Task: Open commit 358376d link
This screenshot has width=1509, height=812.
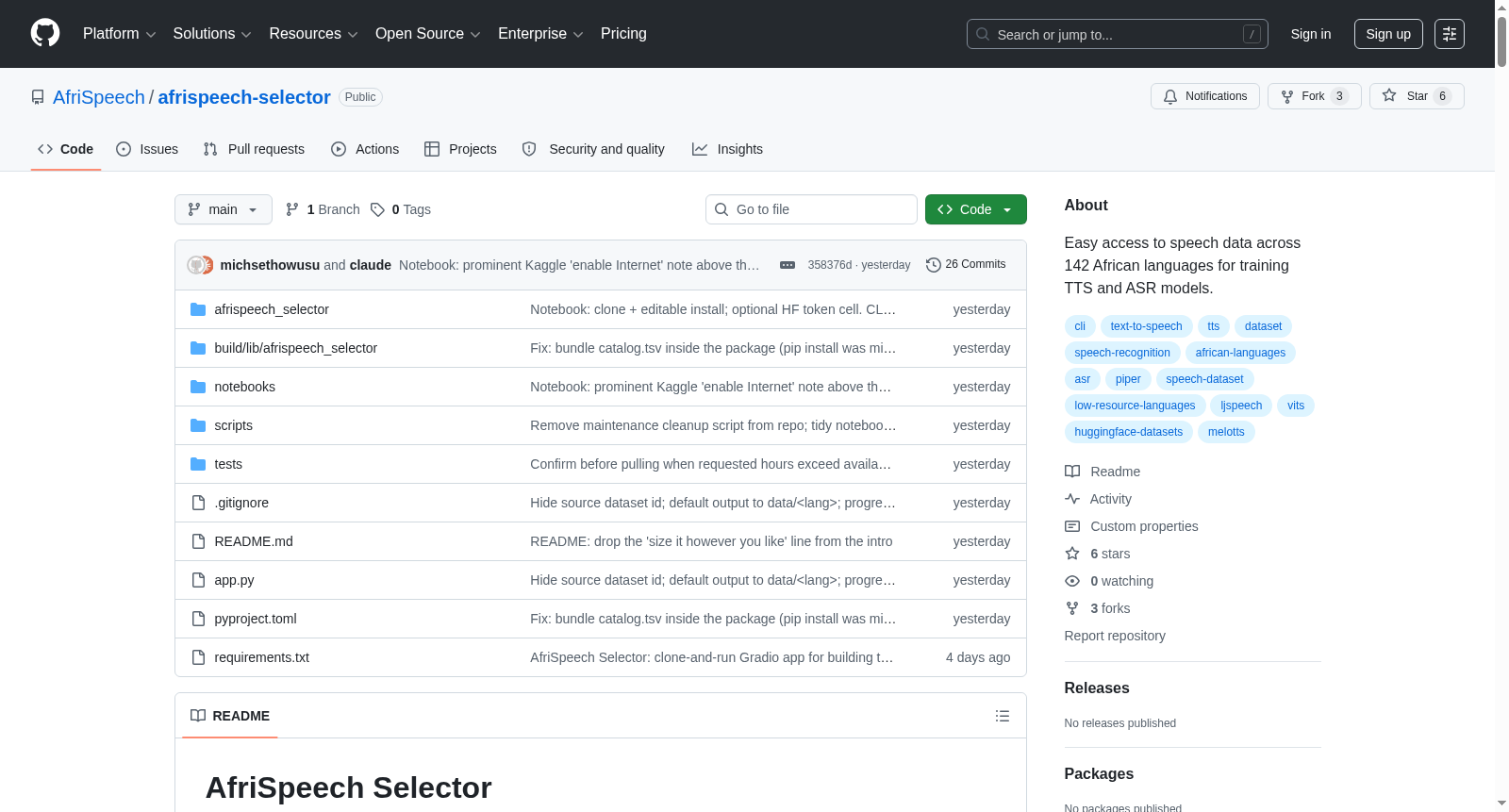Action: coord(829,265)
